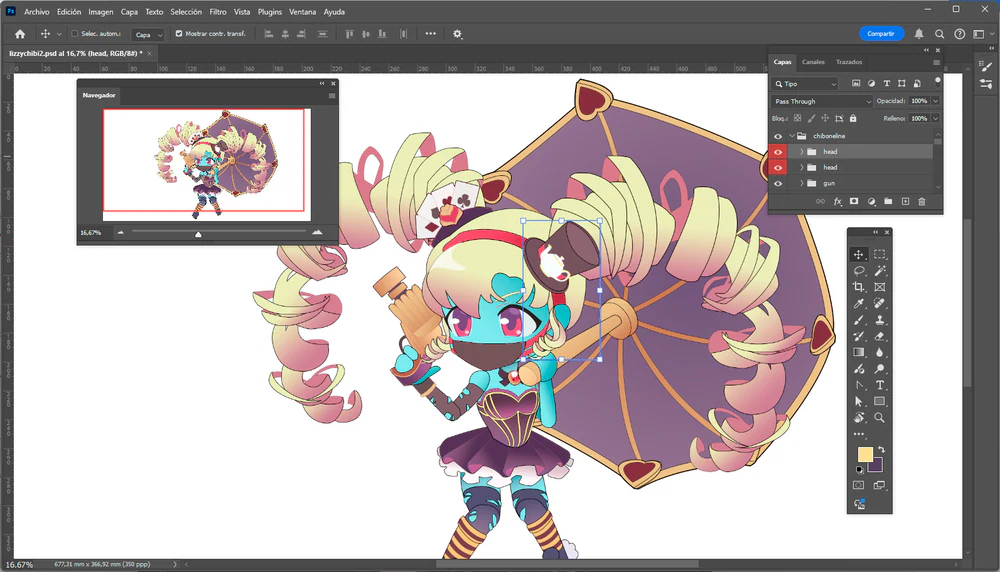Click Delete layer trash icon
This screenshot has height=572, width=1000.
922,202
